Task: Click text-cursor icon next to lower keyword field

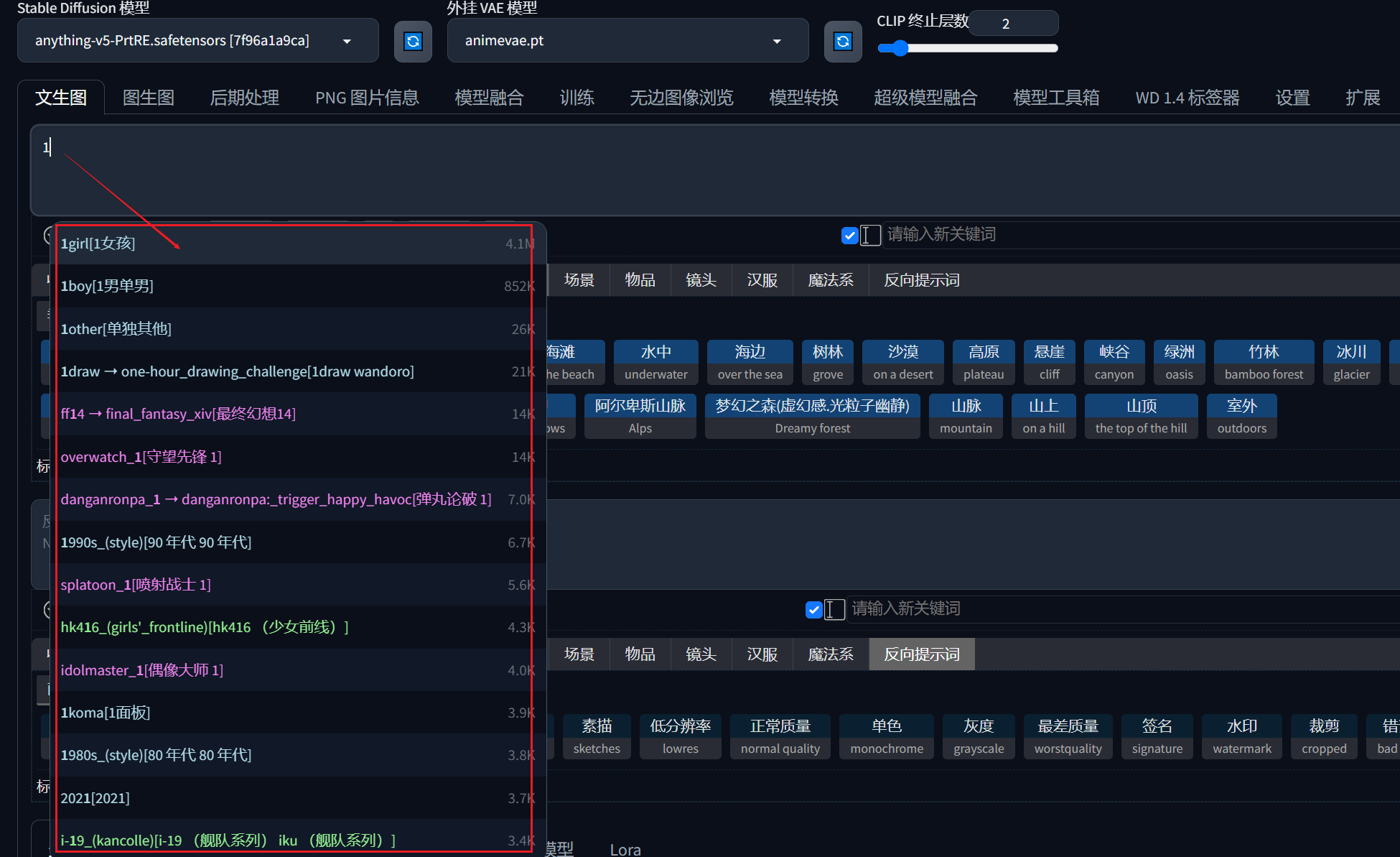Action: point(834,610)
